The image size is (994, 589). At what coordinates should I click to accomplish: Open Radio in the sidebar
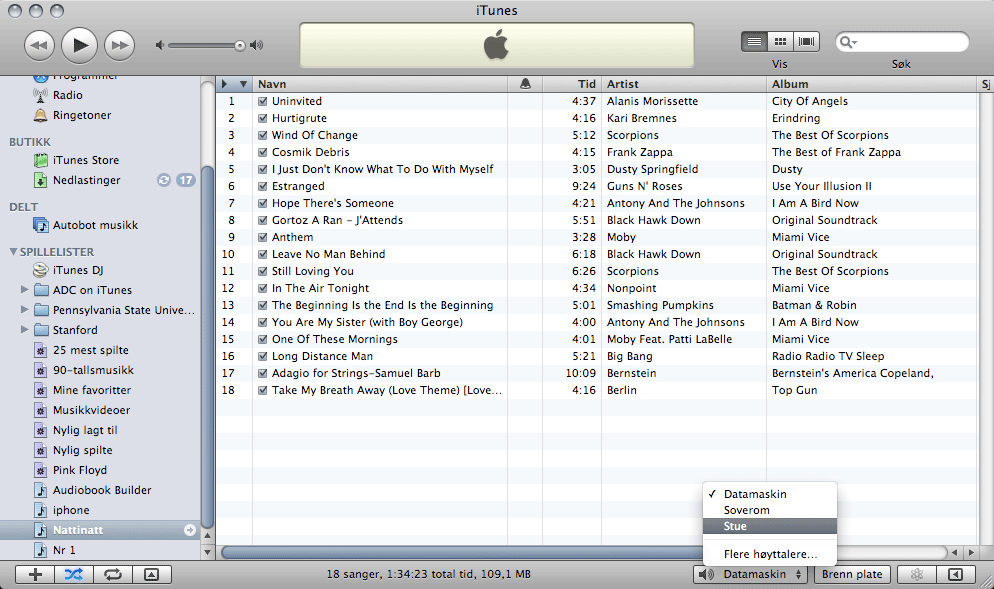[x=68, y=95]
